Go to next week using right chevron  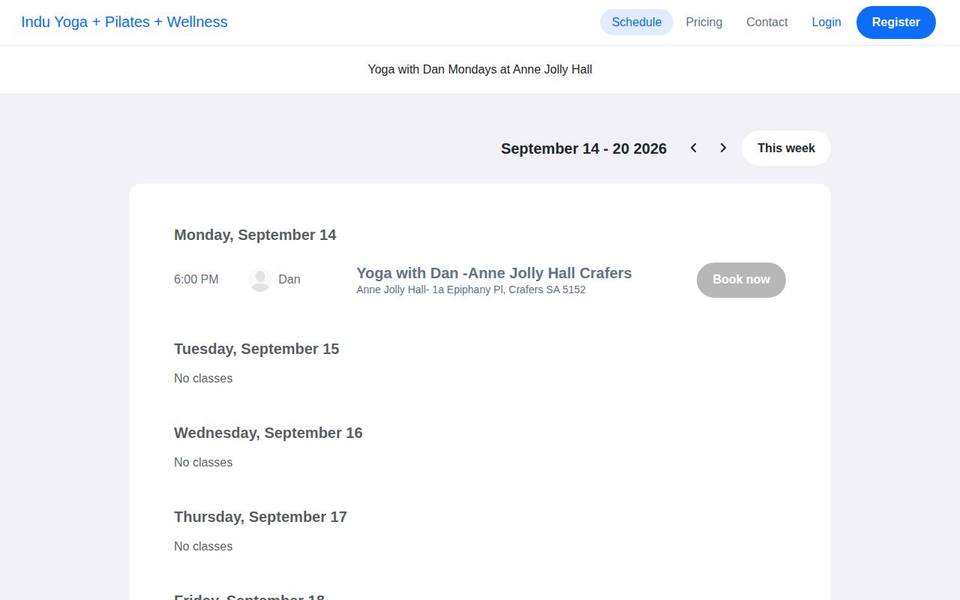pos(723,148)
